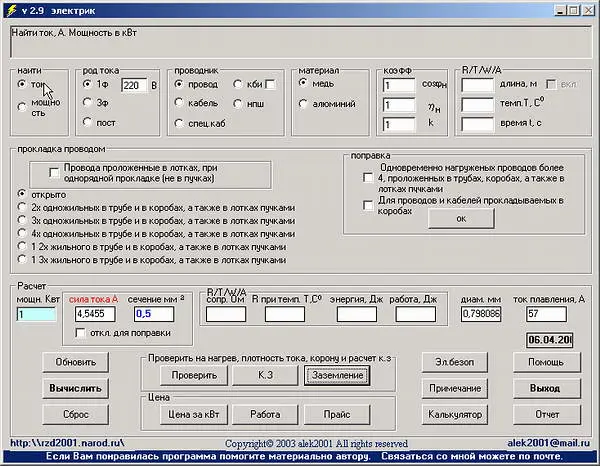Enable the 'кби' checkbox
This screenshot has height=466, width=600.
tap(269, 85)
